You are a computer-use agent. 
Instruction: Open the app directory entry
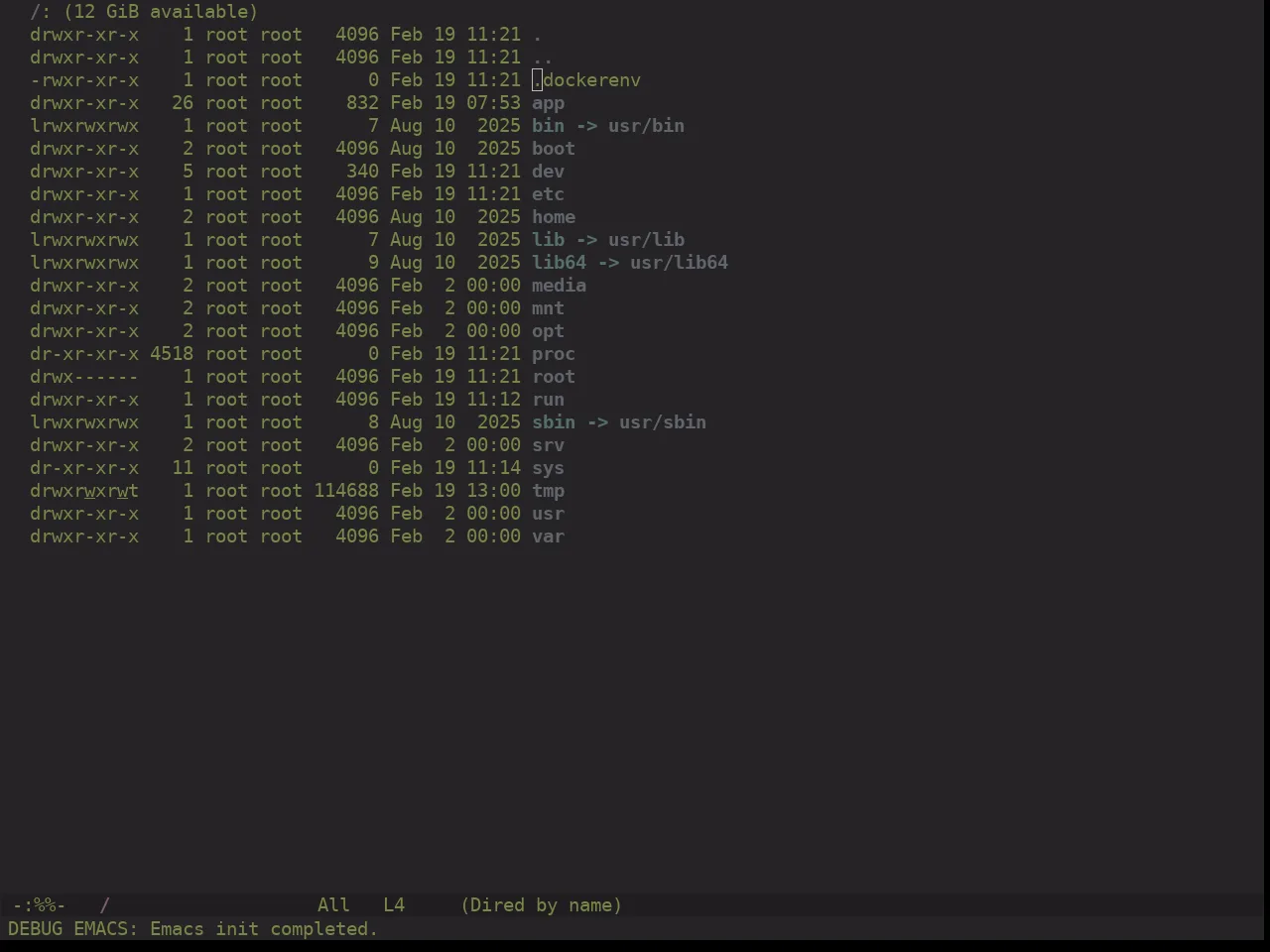point(548,103)
